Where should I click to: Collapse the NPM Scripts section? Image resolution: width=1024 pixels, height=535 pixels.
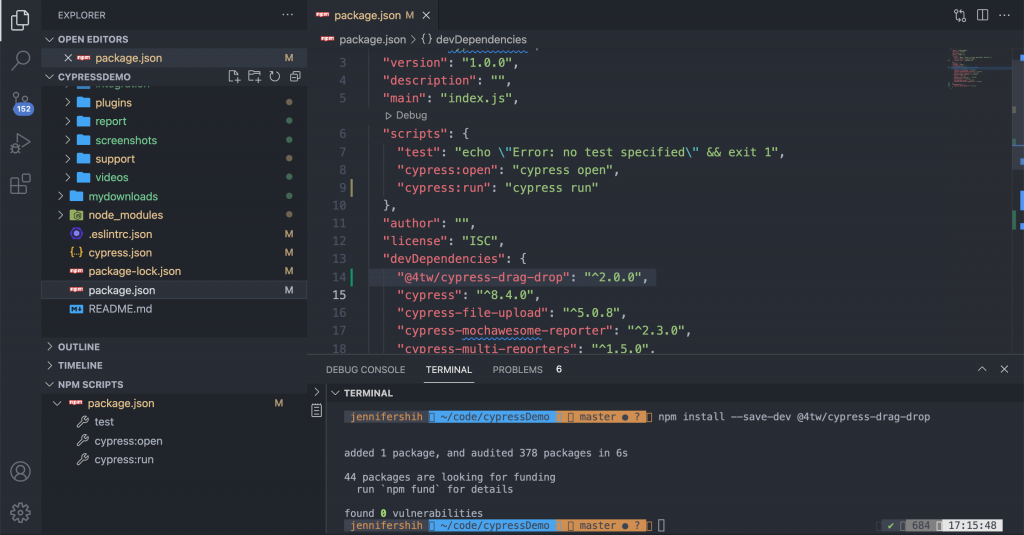point(50,384)
